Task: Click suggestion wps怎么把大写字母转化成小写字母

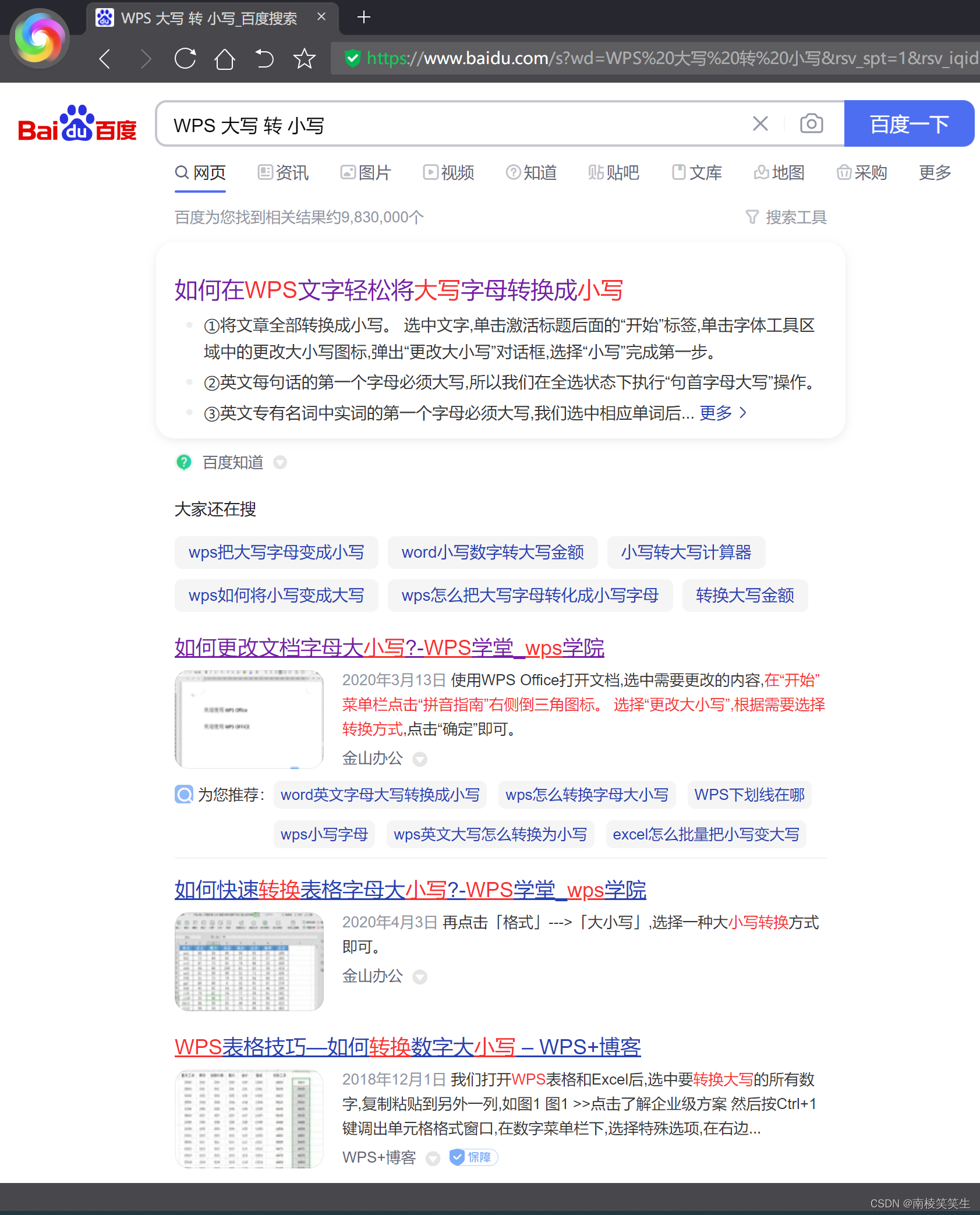Action: pos(530,595)
